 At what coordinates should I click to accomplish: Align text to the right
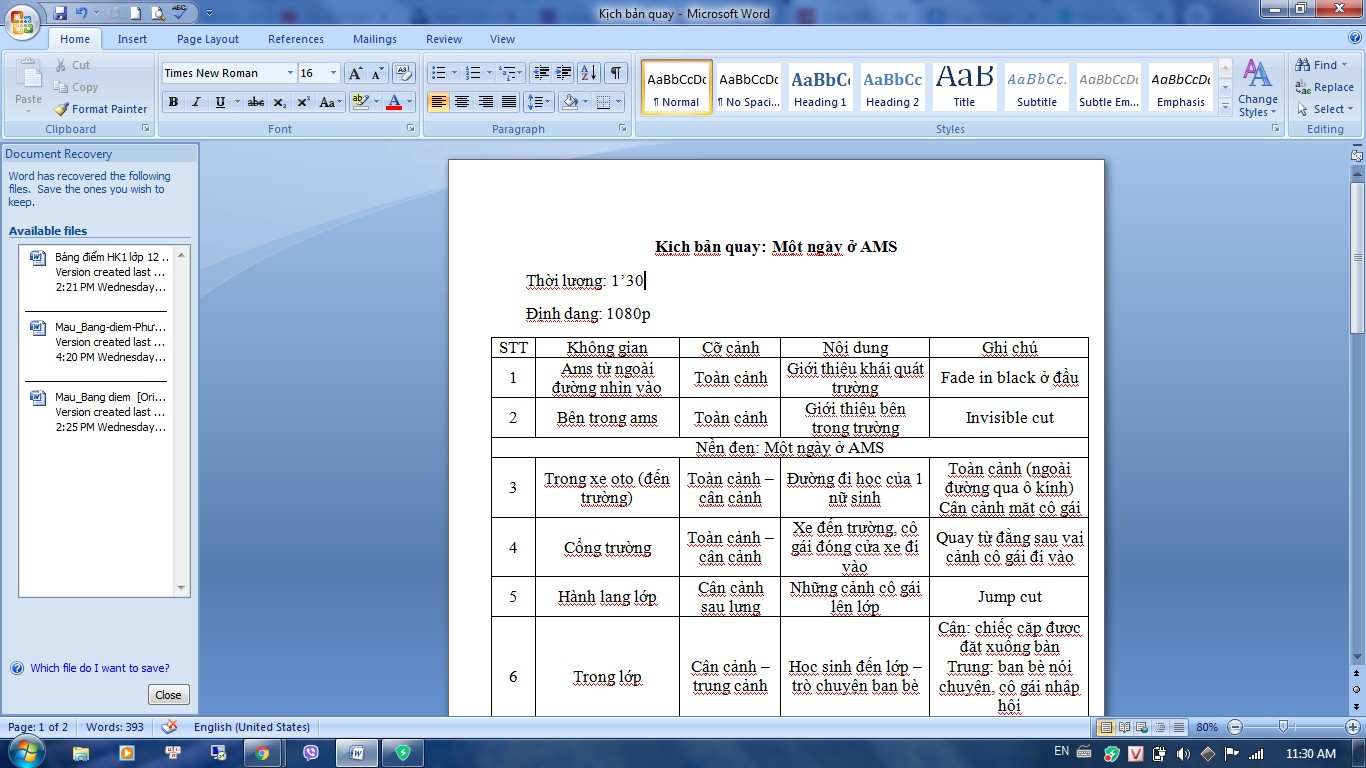tap(485, 102)
